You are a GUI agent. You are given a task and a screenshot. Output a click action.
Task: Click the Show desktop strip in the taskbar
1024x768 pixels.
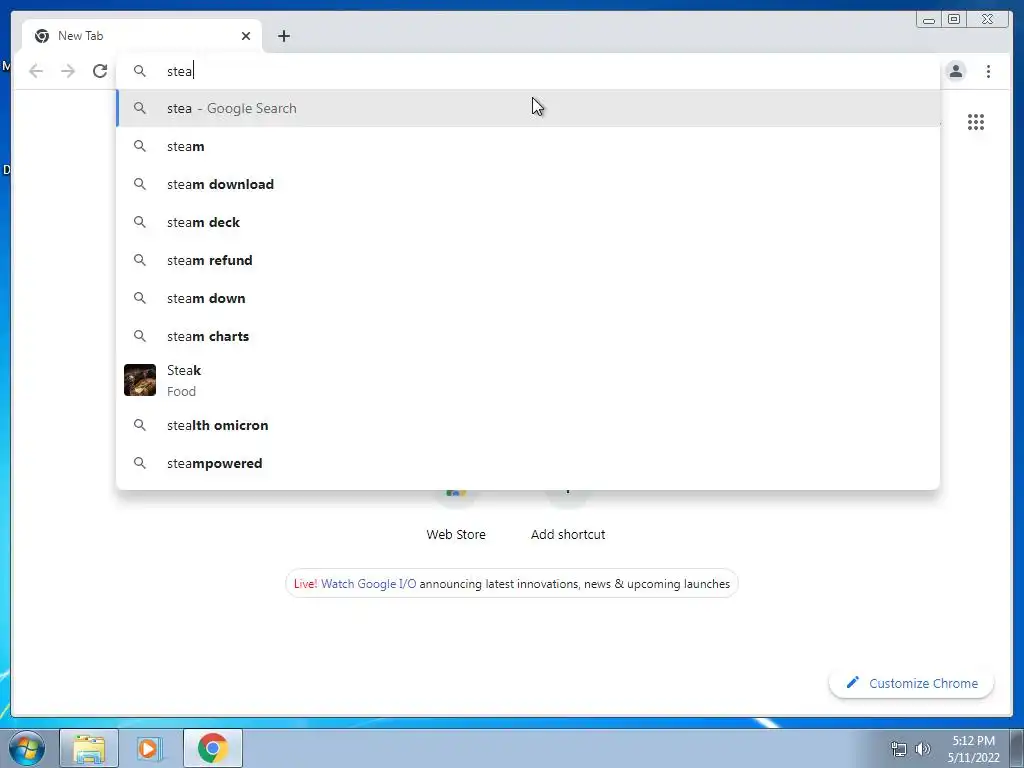point(1017,748)
